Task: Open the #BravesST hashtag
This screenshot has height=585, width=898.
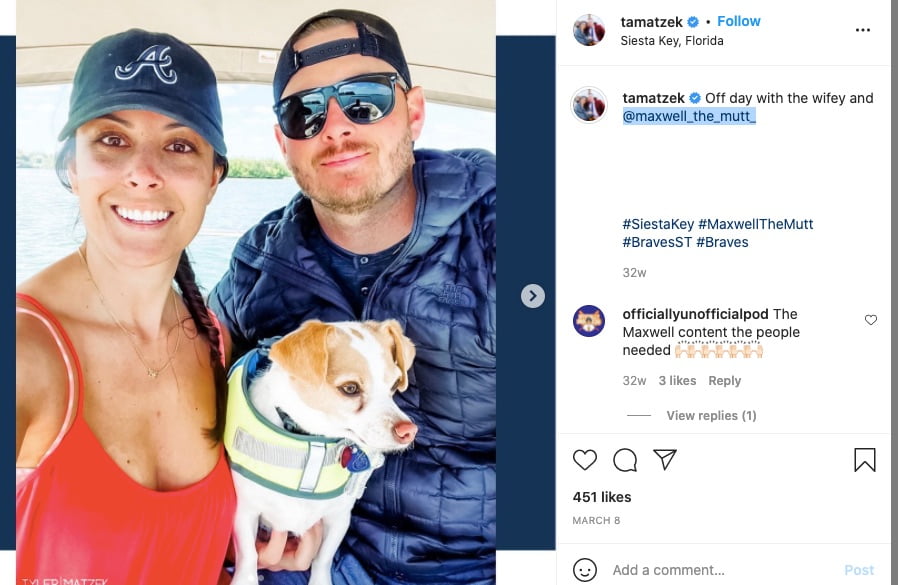Action: (x=657, y=242)
